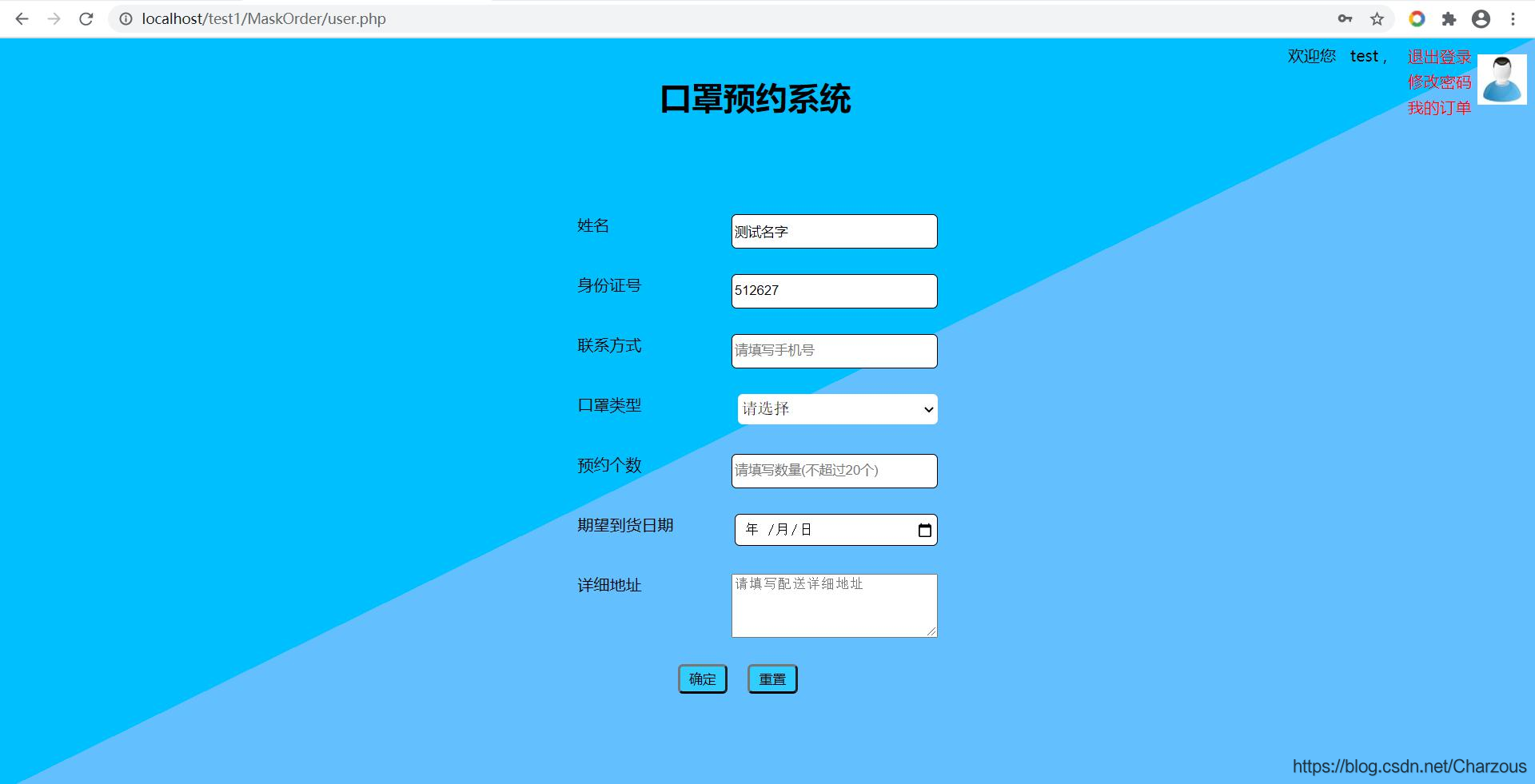1535x784 pixels.
Task: Open the Extensions puzzle icon
Action: pyautogui.click(x=1449, y=19)
